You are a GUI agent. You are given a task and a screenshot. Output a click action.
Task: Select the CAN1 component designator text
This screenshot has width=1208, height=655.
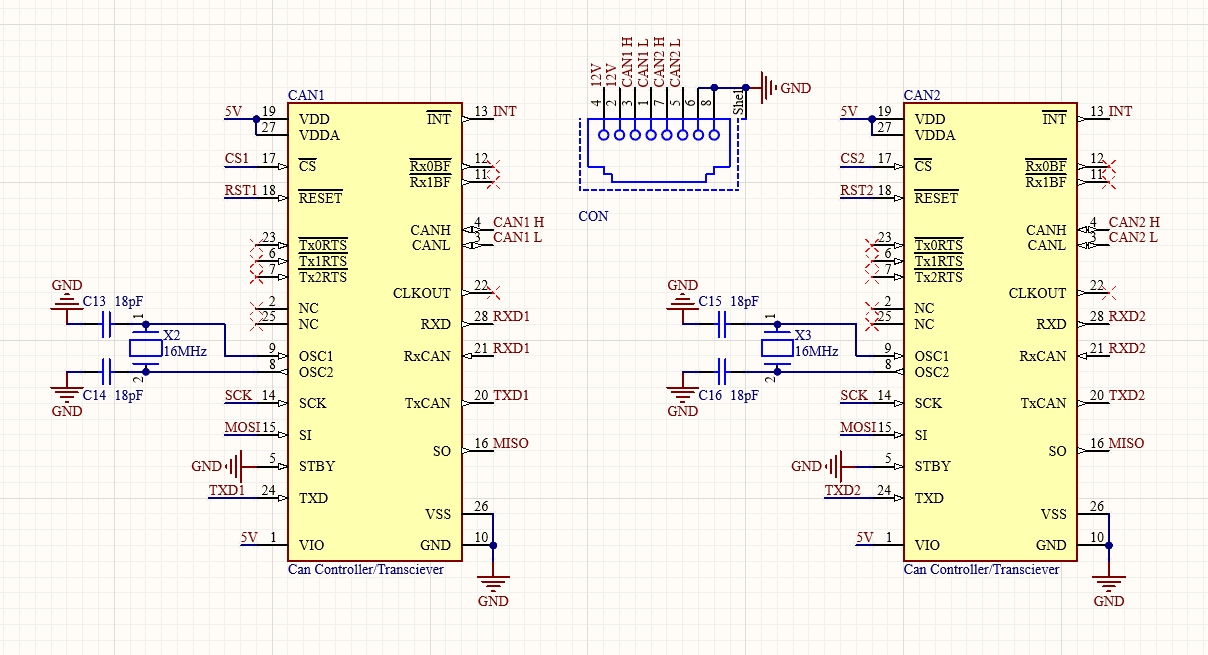point(306,95)
